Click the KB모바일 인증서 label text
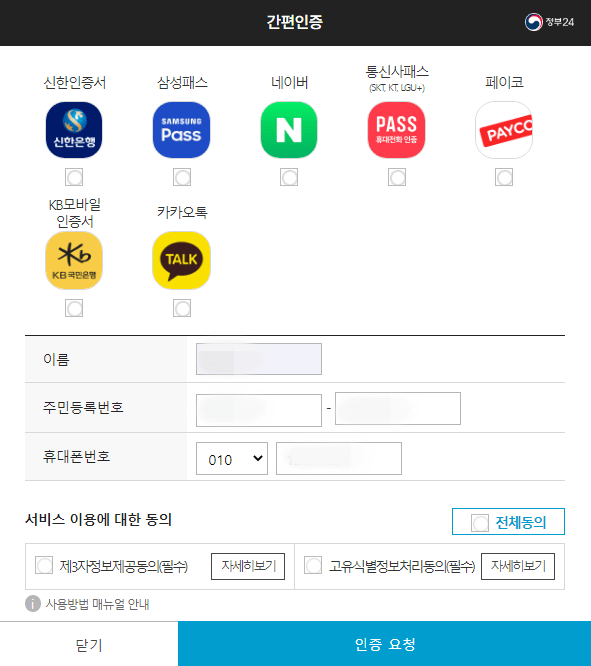The width and height of the screenshot is (591, 666). coord(74,213)
